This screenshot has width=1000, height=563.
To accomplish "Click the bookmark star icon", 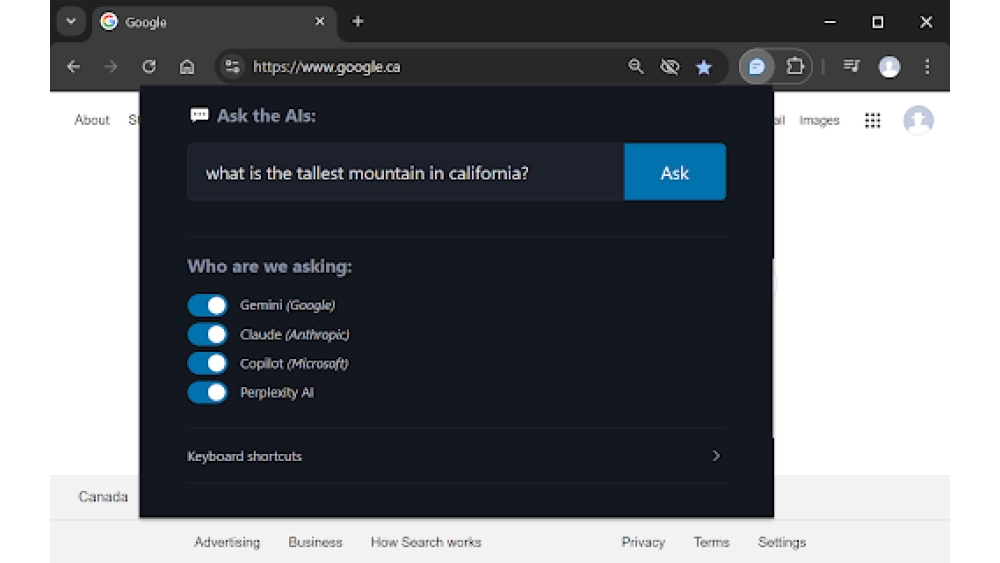I will click(x=703, y=67).
